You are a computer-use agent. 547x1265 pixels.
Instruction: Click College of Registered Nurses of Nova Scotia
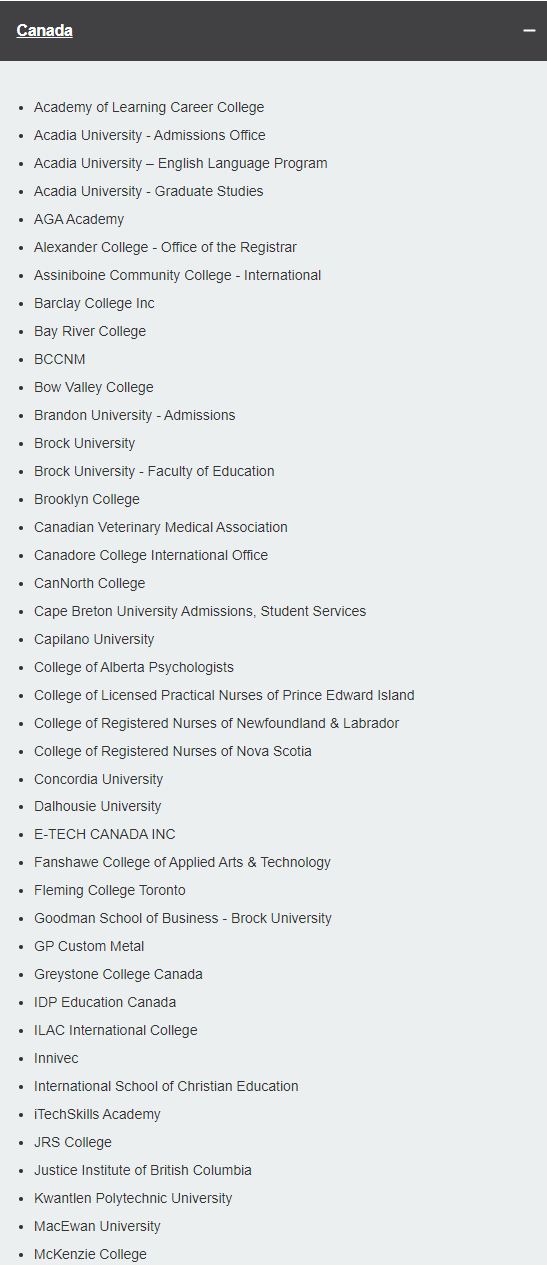tap(173, 751)
